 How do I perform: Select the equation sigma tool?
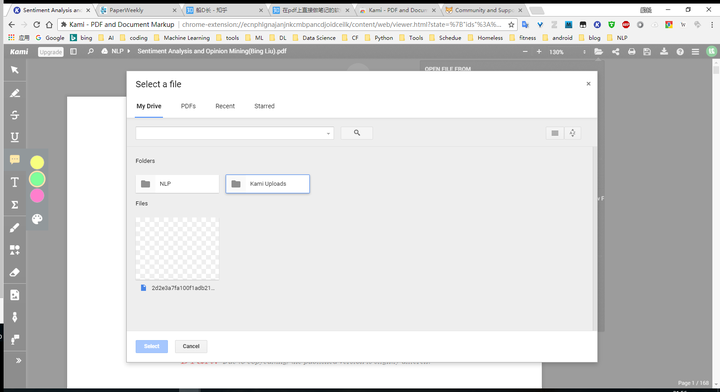click(15, 205)
